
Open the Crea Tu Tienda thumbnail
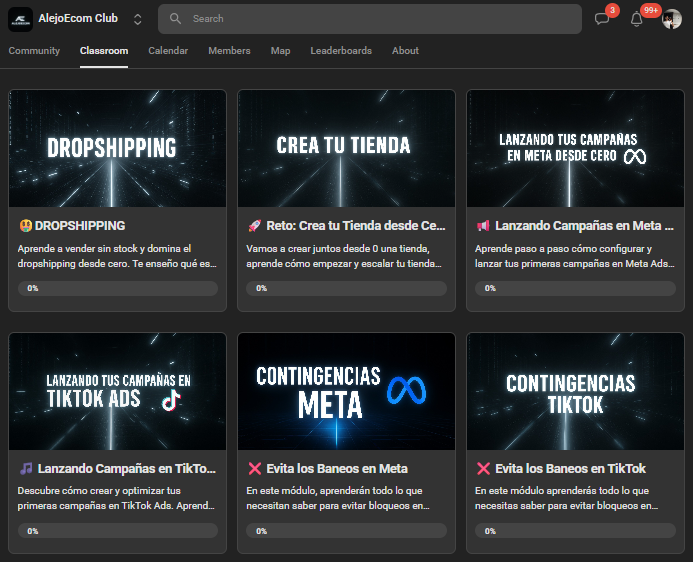[346, 148]
